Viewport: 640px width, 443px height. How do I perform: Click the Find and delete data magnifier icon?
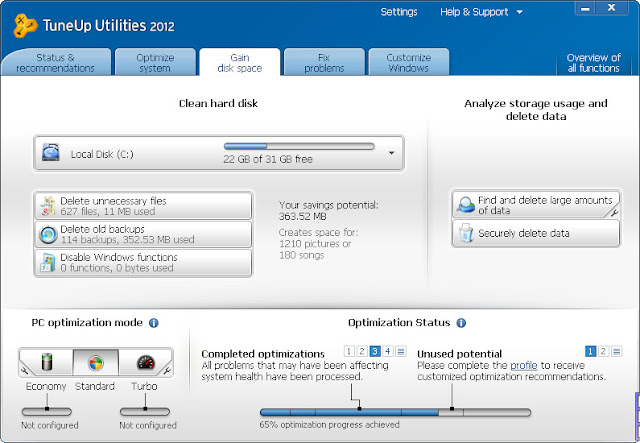pyautogui.click(x=465, y=205)
